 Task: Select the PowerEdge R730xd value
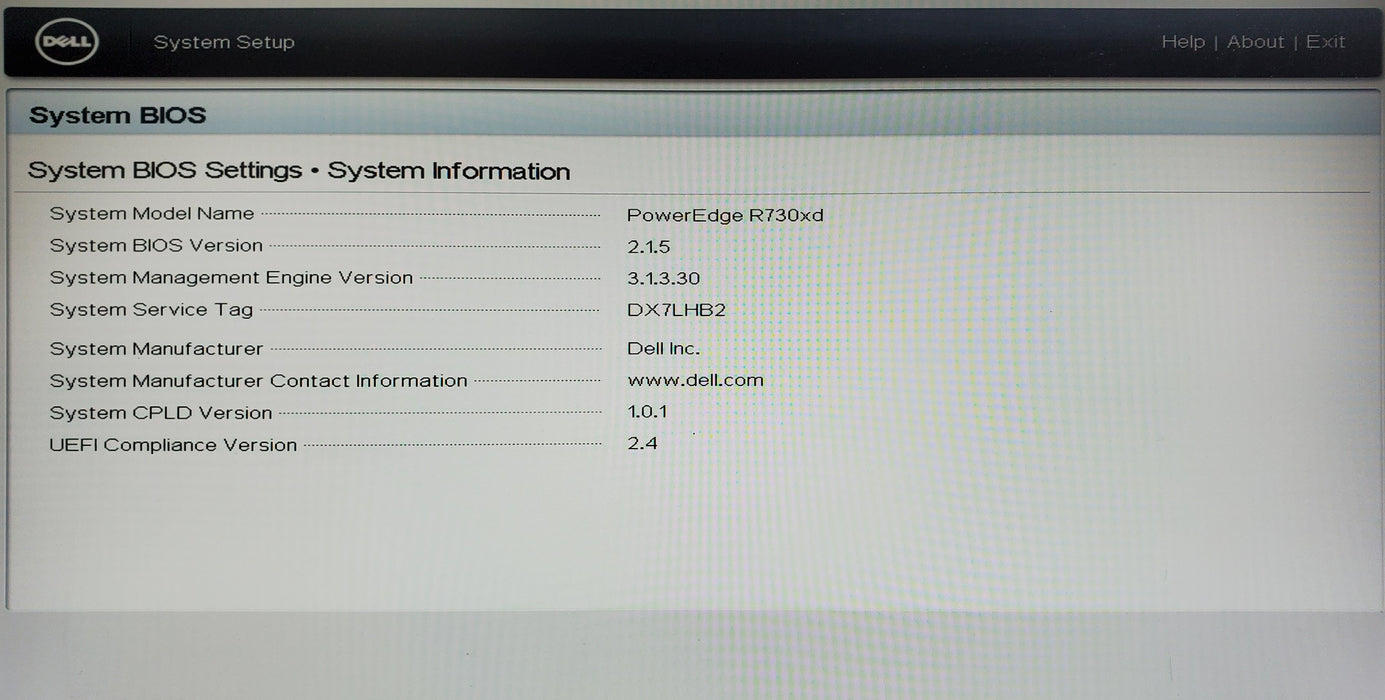tap(725, 215)
